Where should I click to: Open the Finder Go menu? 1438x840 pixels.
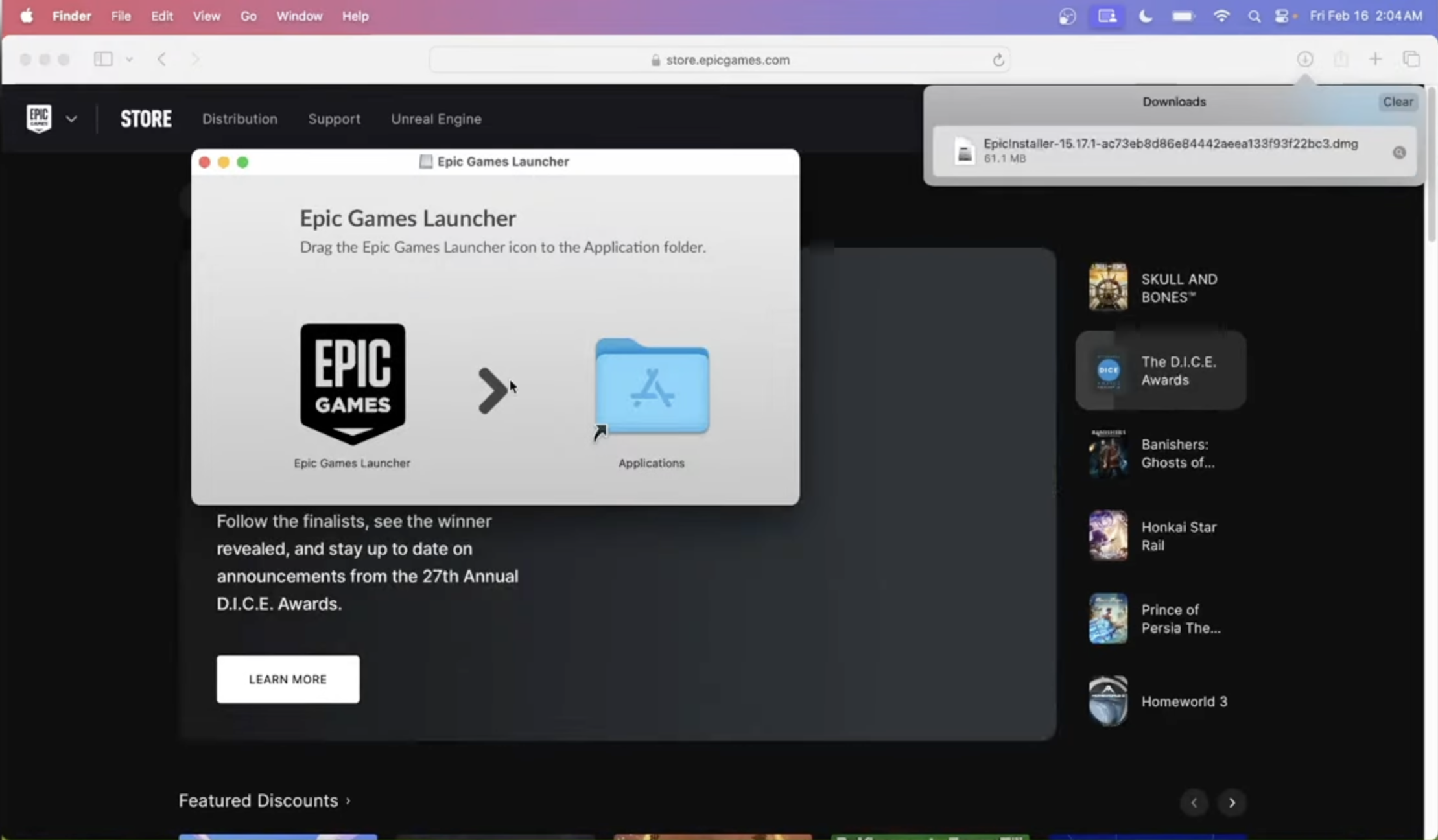pyautogui.click(x=248, y=16)
